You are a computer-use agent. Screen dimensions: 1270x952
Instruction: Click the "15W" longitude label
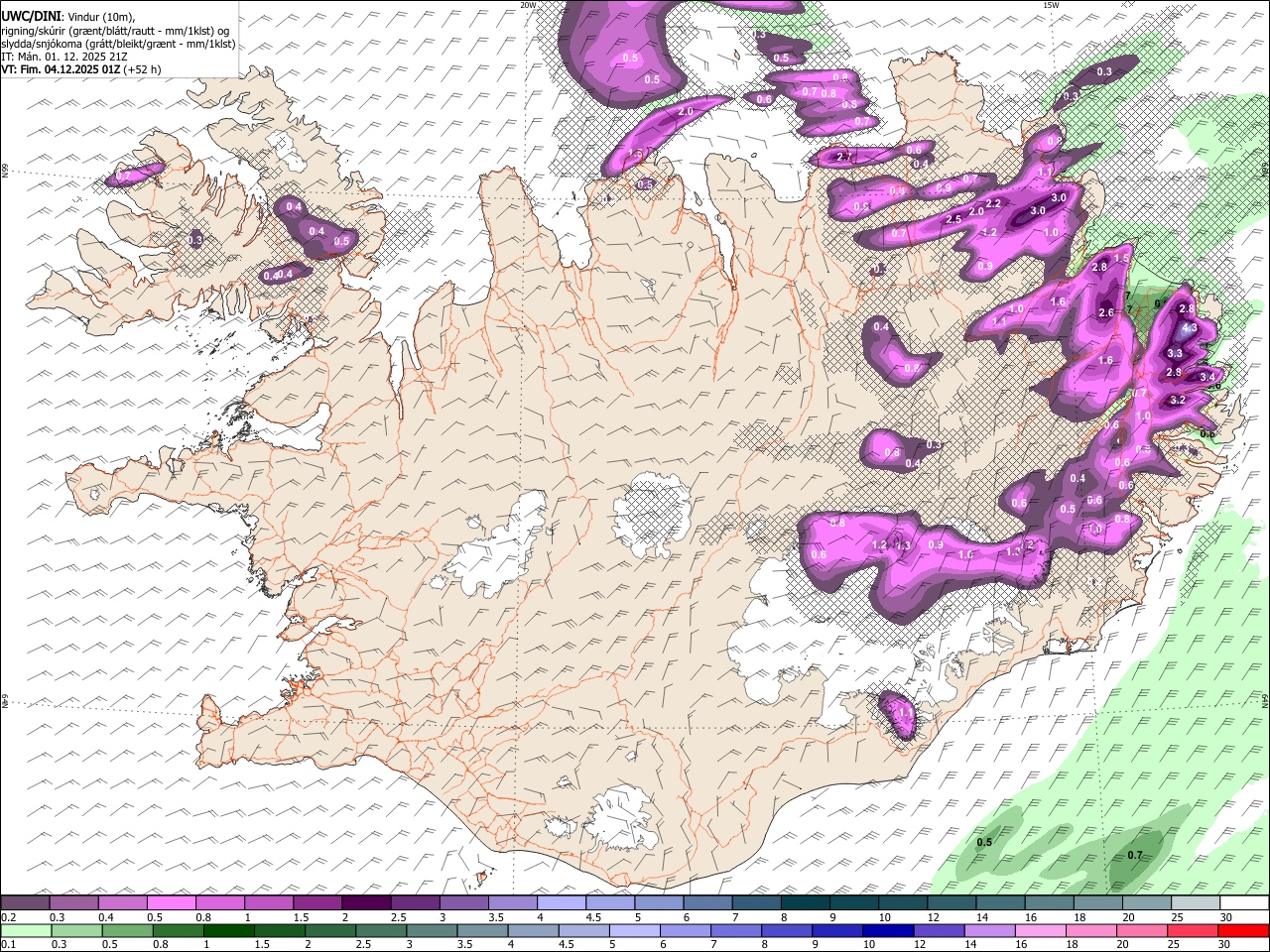pyautogui.click(x=1051, y=5)
